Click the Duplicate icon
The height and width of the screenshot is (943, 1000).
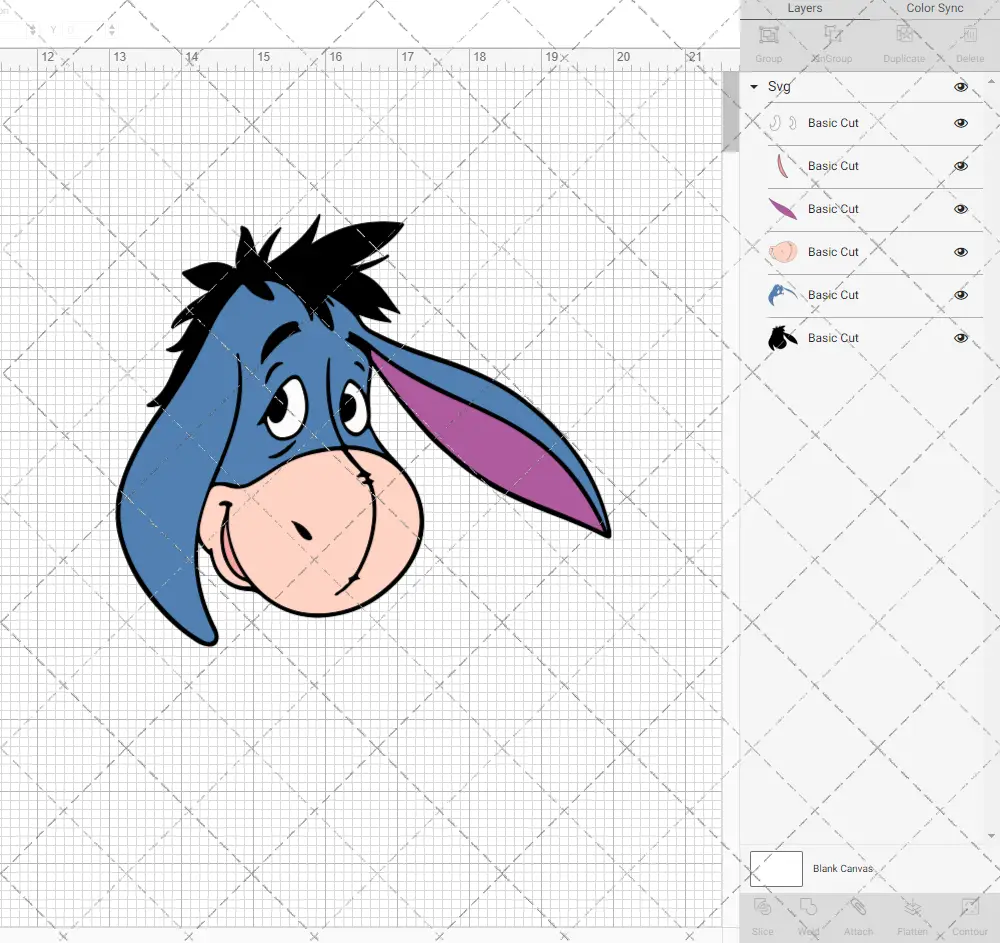tap(904, 34)
